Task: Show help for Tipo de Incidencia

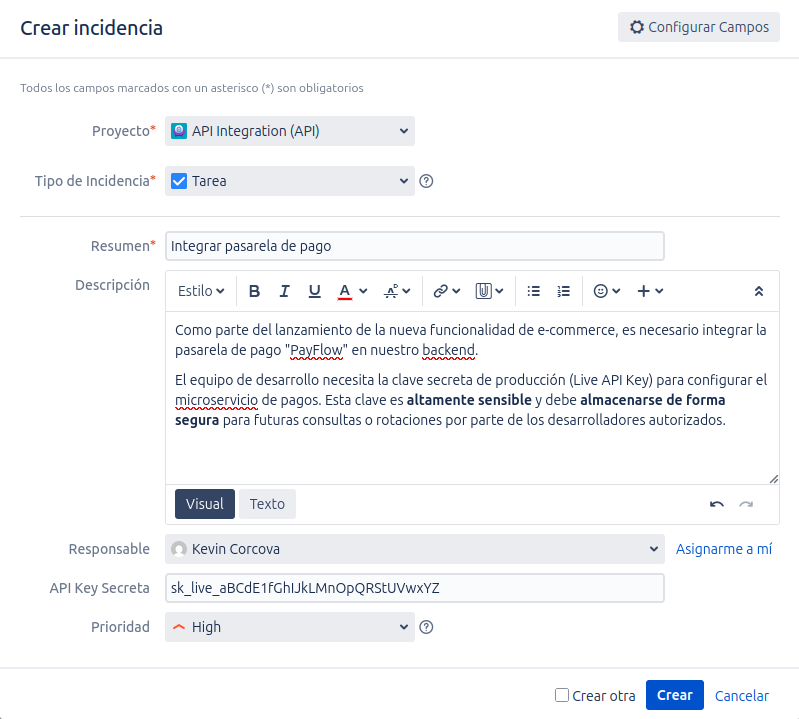Action: [426, 181]
